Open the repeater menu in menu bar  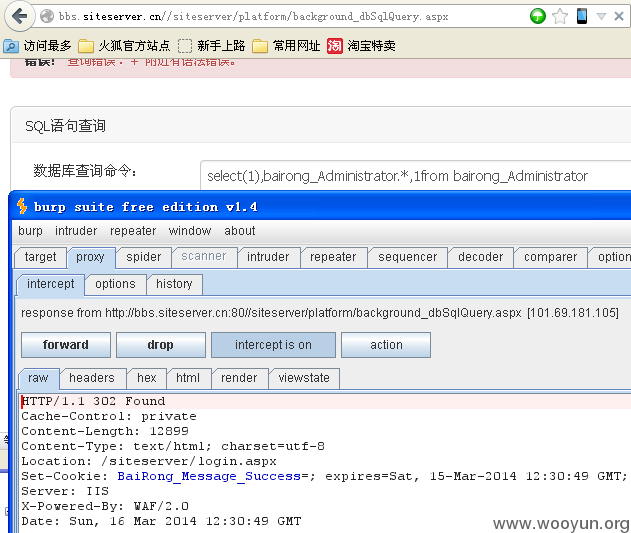[x=133, y=231]
